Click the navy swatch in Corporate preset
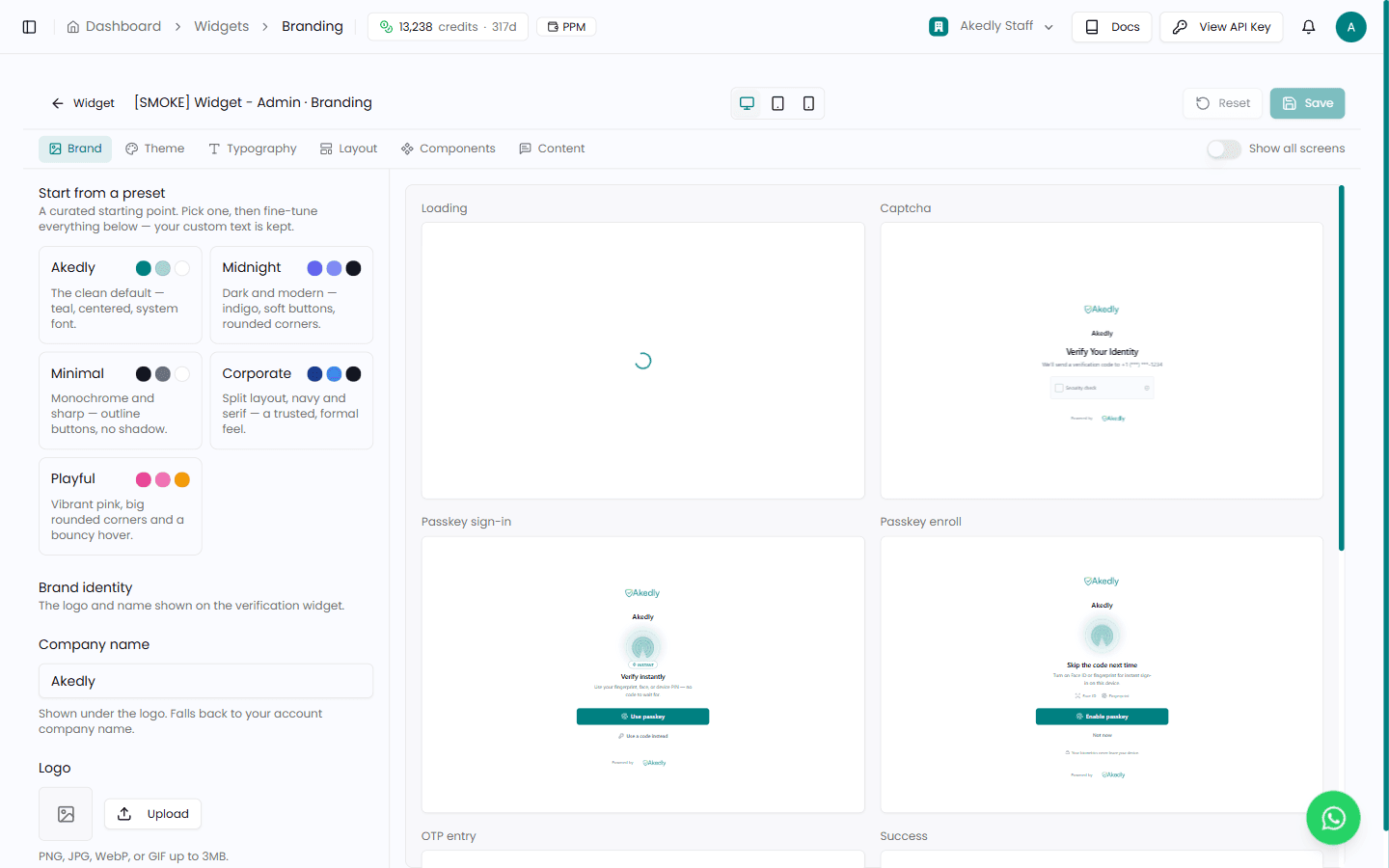 [x=314, y=373]
